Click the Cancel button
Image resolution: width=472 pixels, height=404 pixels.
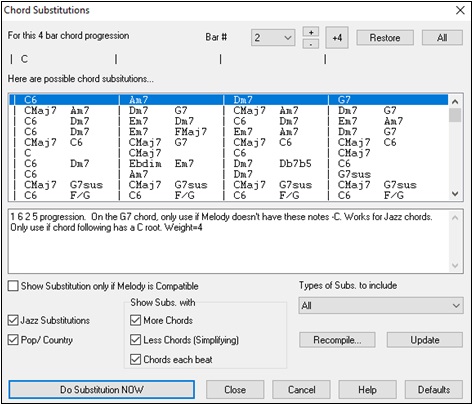(301, 389)
